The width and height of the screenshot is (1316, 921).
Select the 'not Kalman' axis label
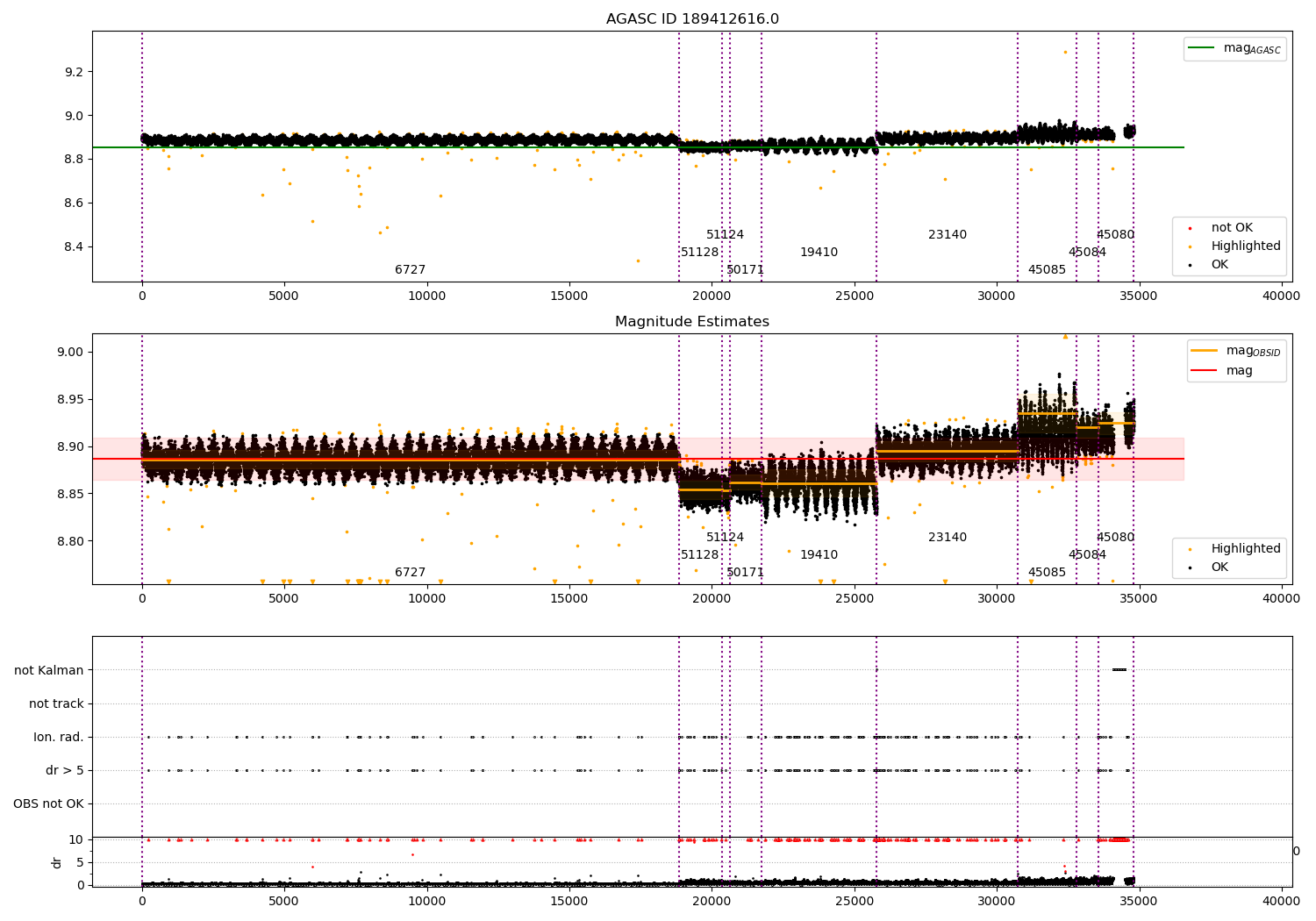(x=49, y=671)
